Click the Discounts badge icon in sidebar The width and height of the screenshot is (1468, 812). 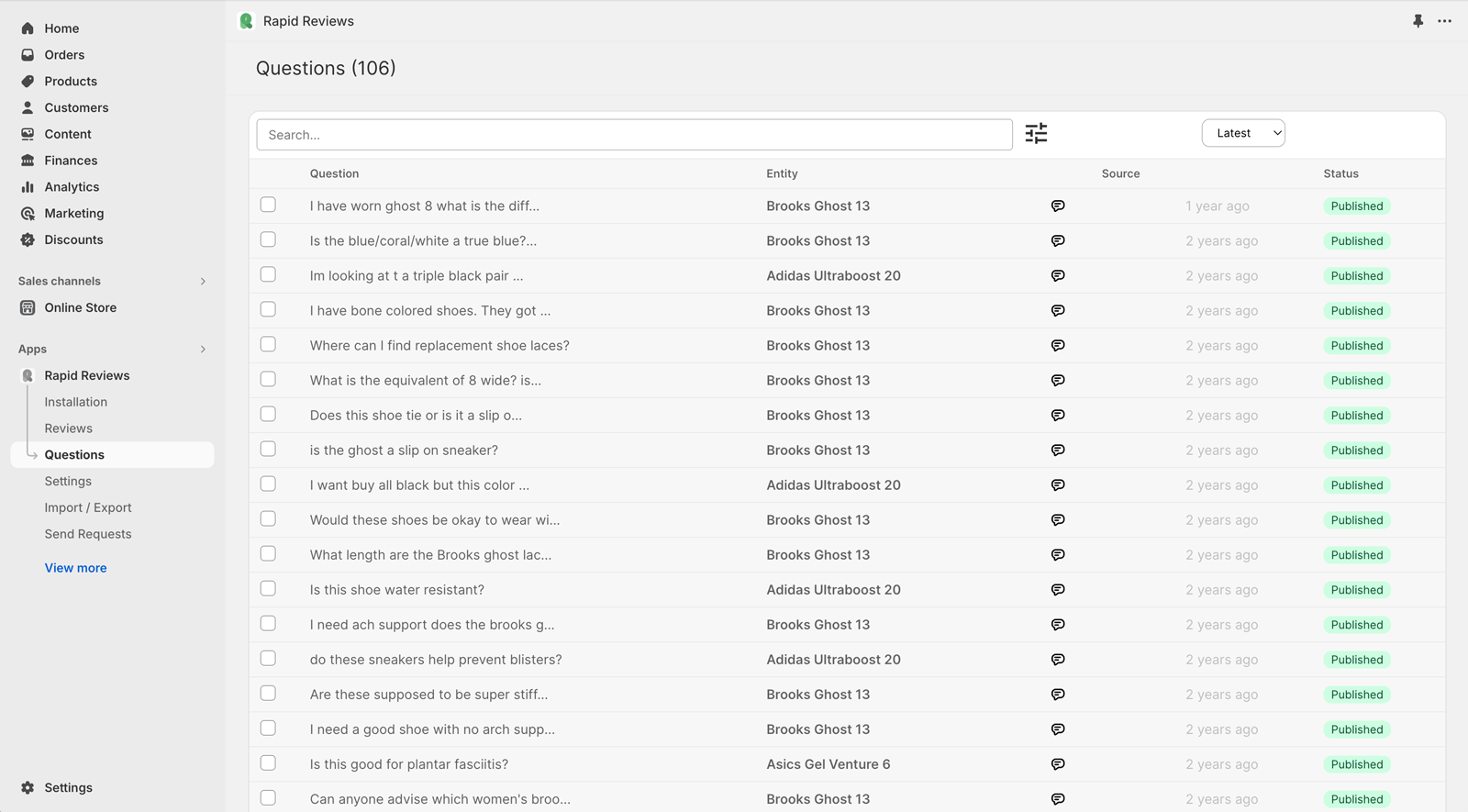[28, 239]
